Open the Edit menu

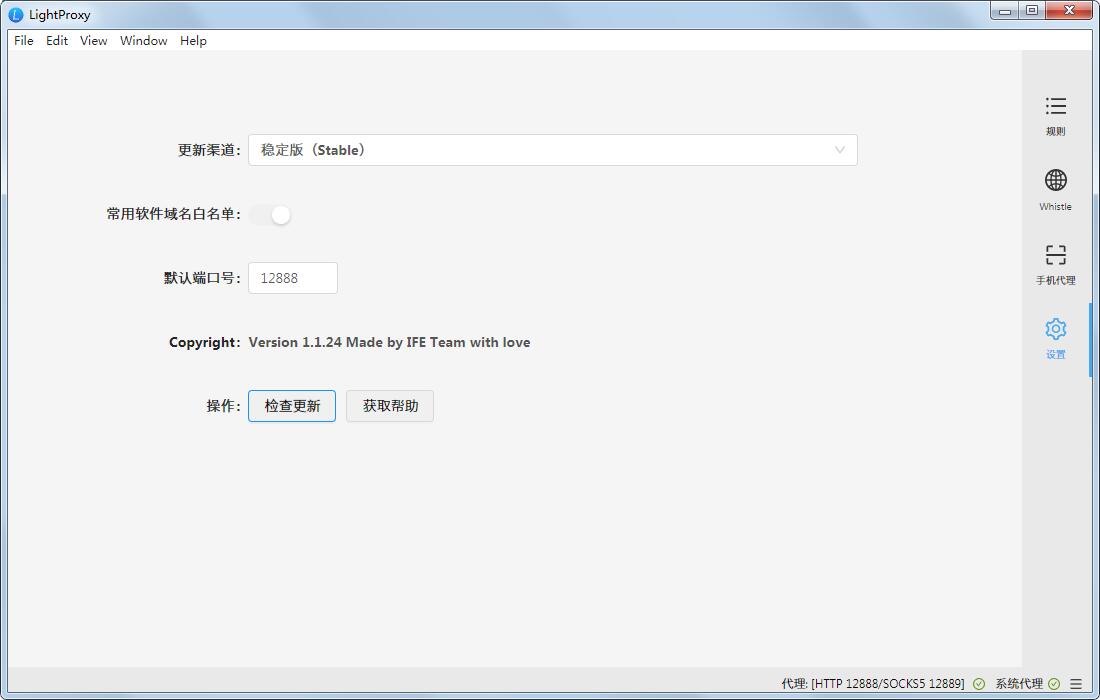(x=57, y=41)
